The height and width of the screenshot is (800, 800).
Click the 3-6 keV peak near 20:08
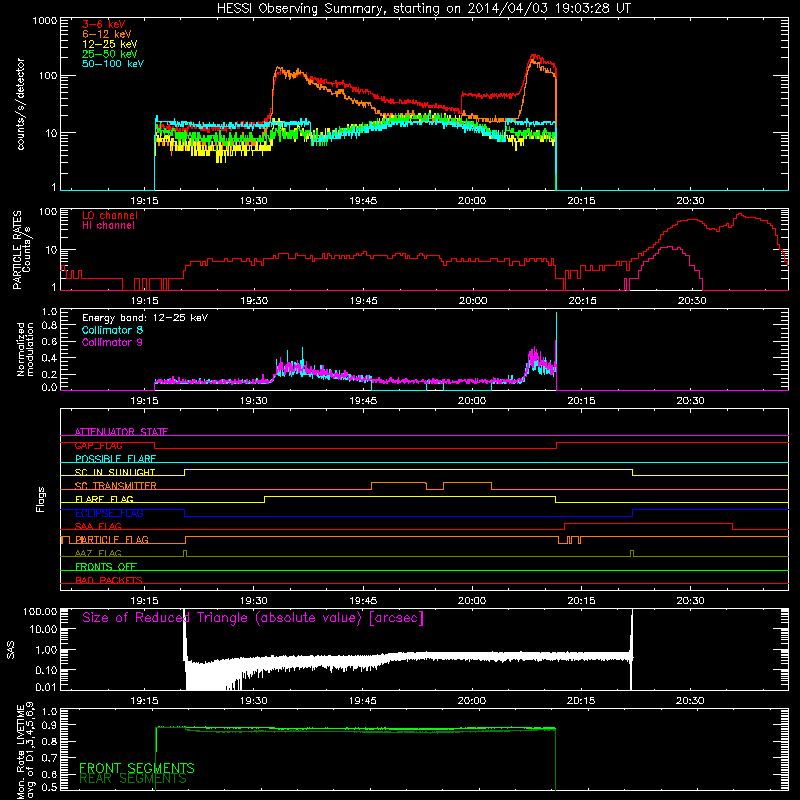533,56
